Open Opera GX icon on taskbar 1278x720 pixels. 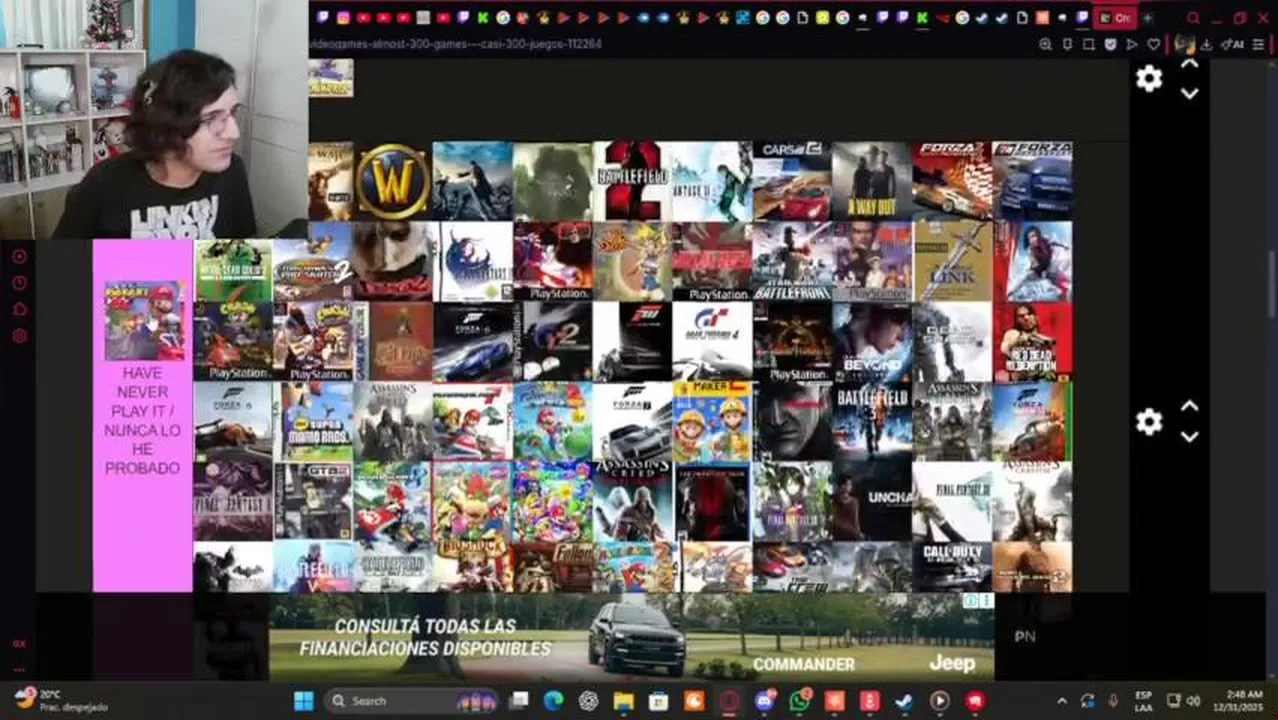pos(730,701)
